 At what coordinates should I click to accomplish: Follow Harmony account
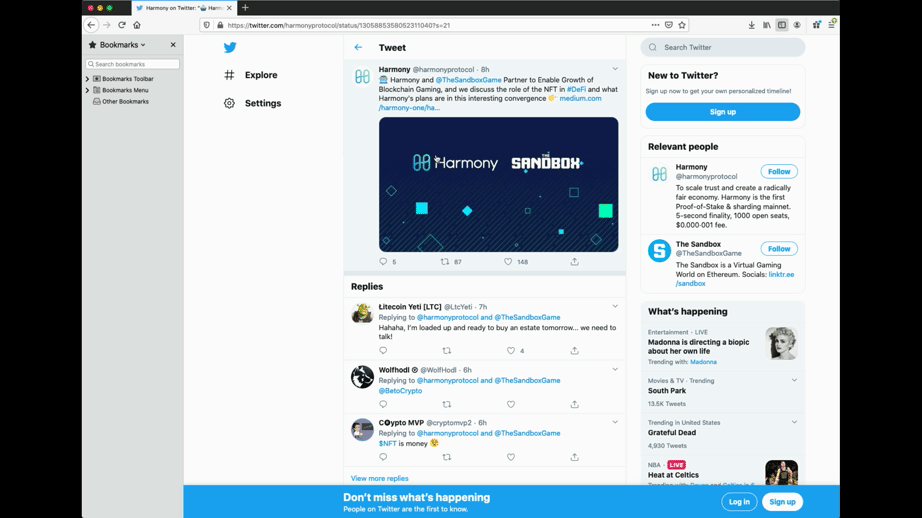[779, 172]
